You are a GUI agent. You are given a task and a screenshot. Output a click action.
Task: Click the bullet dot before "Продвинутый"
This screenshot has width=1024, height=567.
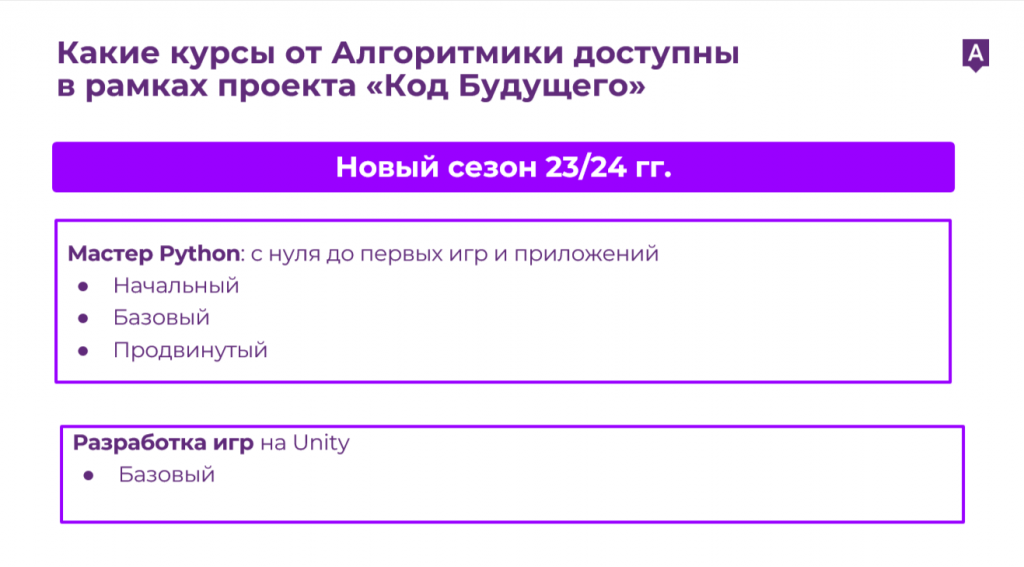(84, 351)
